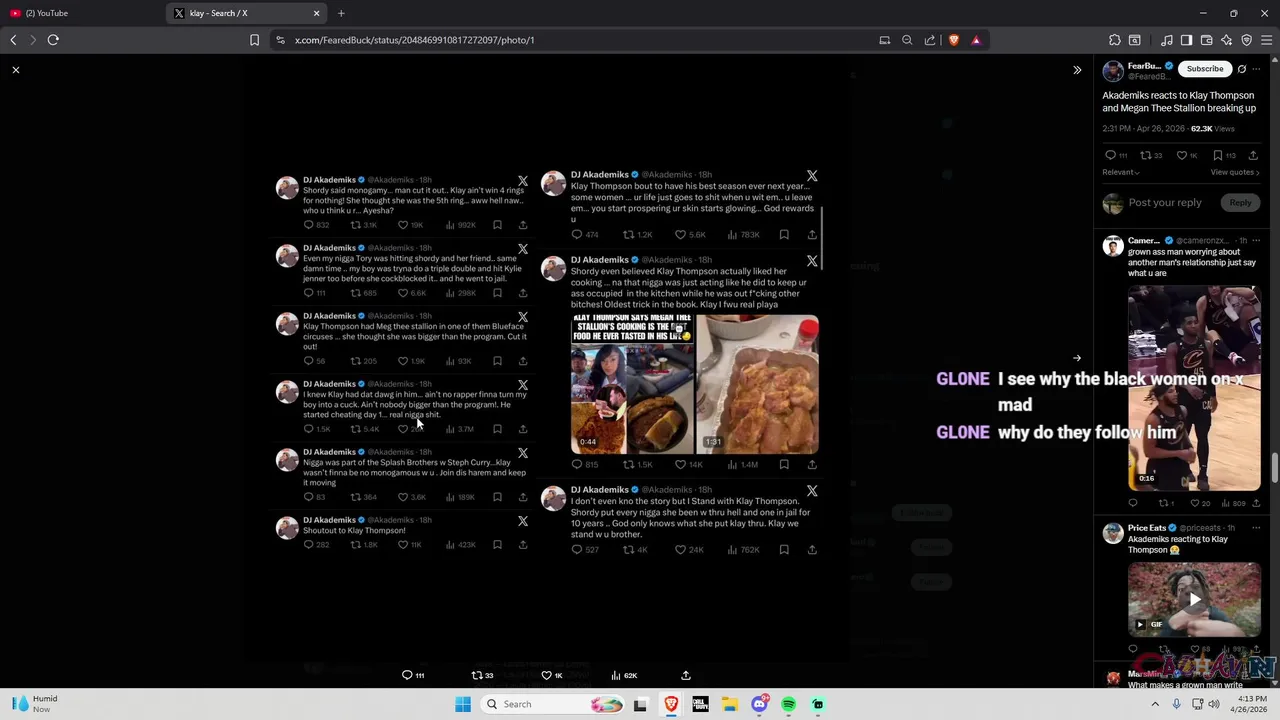Open the more options menu on FearBuck's post
Image resolution: width=1280 pixels, height=720 pixels.
tap(1257, 69)
